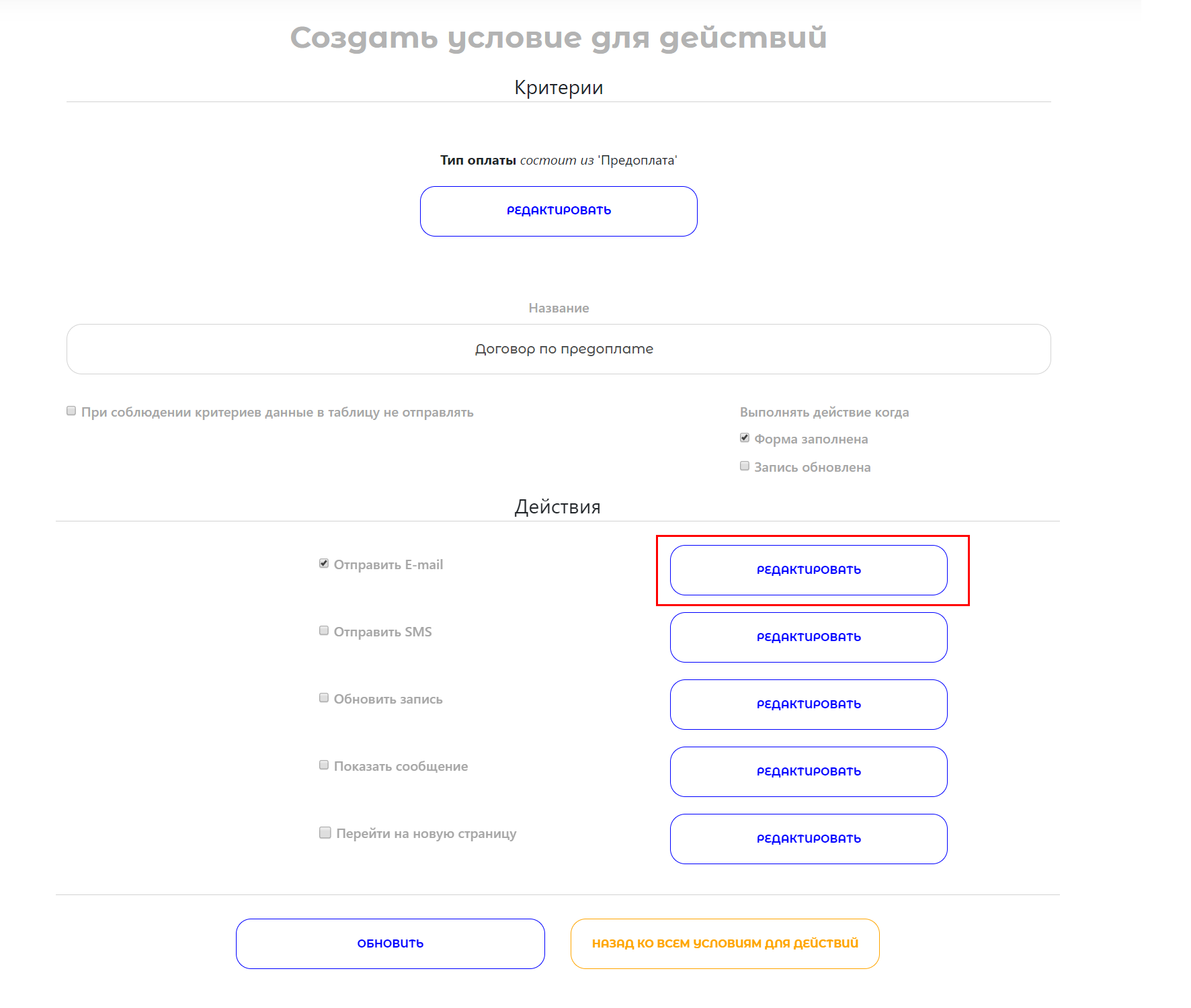Click the 'Тип оплаты состоит из Предоплата' criterion text

[x=559, y=160]
